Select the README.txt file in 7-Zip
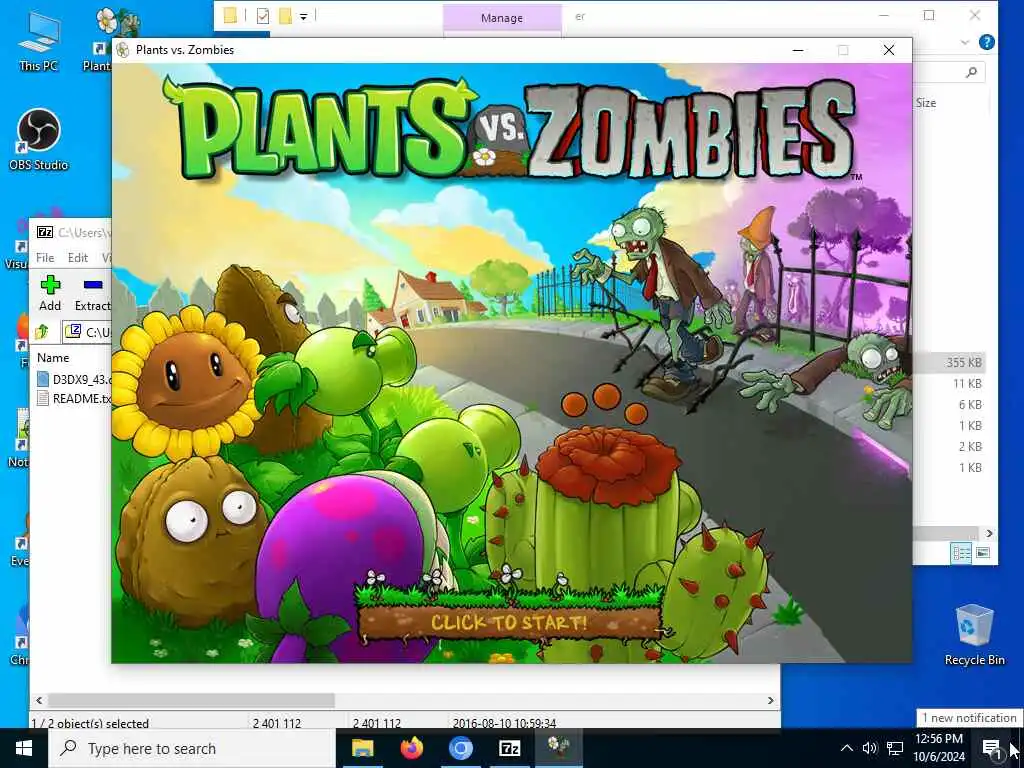 (x=74, y=398)
